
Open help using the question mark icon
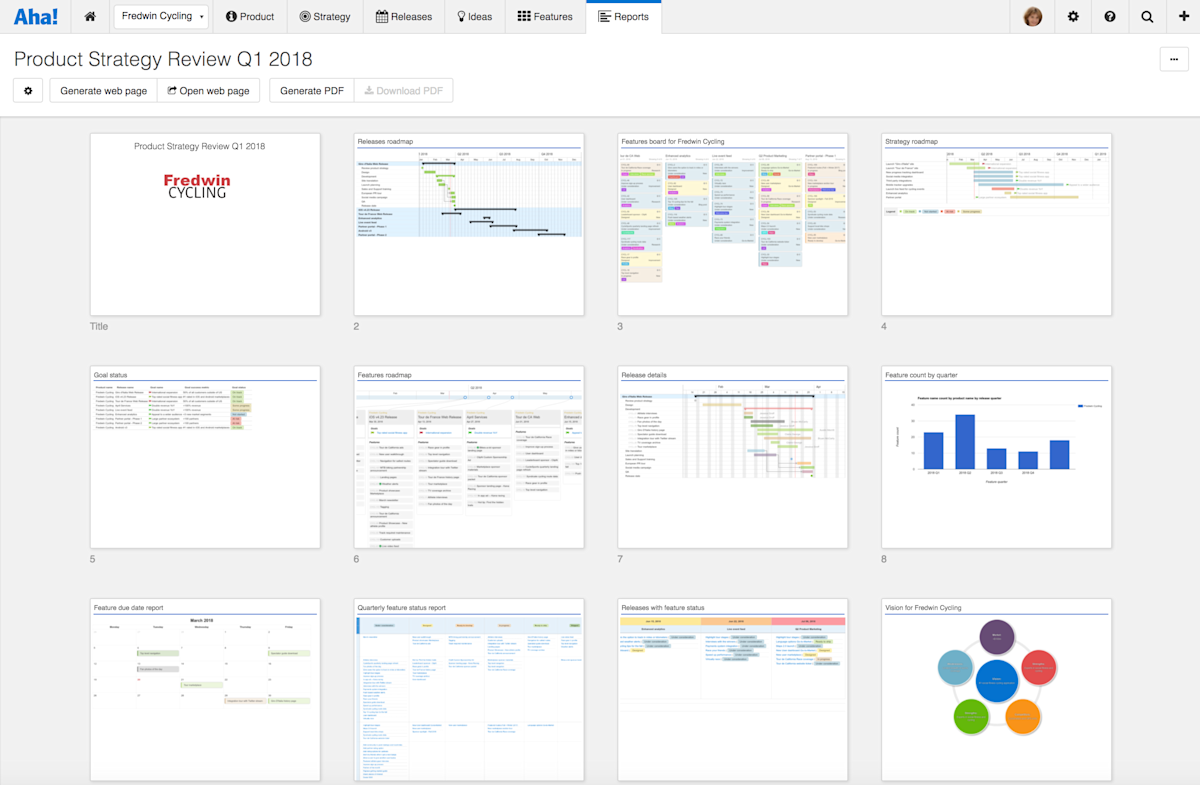pyautogui.click(x=1109, y=16)
